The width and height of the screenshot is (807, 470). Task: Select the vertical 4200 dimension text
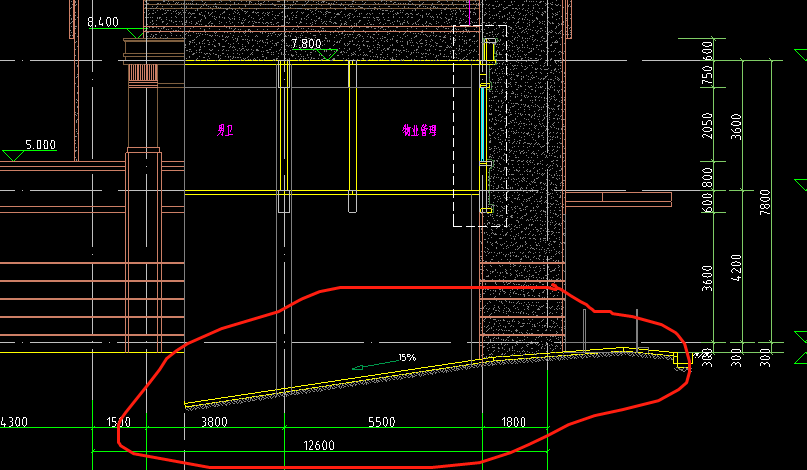tap(737, 270)
